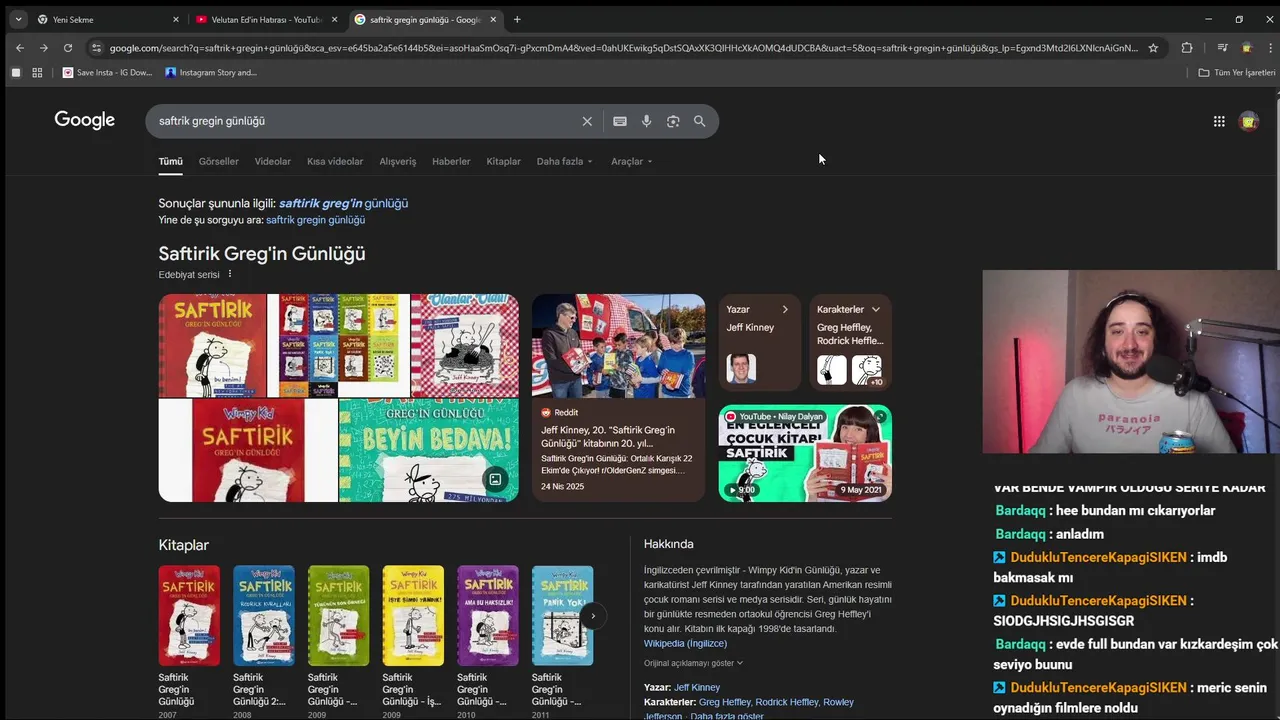Open the Google apps grid
The image size is (1280, 720).
pyautogui.click(x=1219, y=121)
